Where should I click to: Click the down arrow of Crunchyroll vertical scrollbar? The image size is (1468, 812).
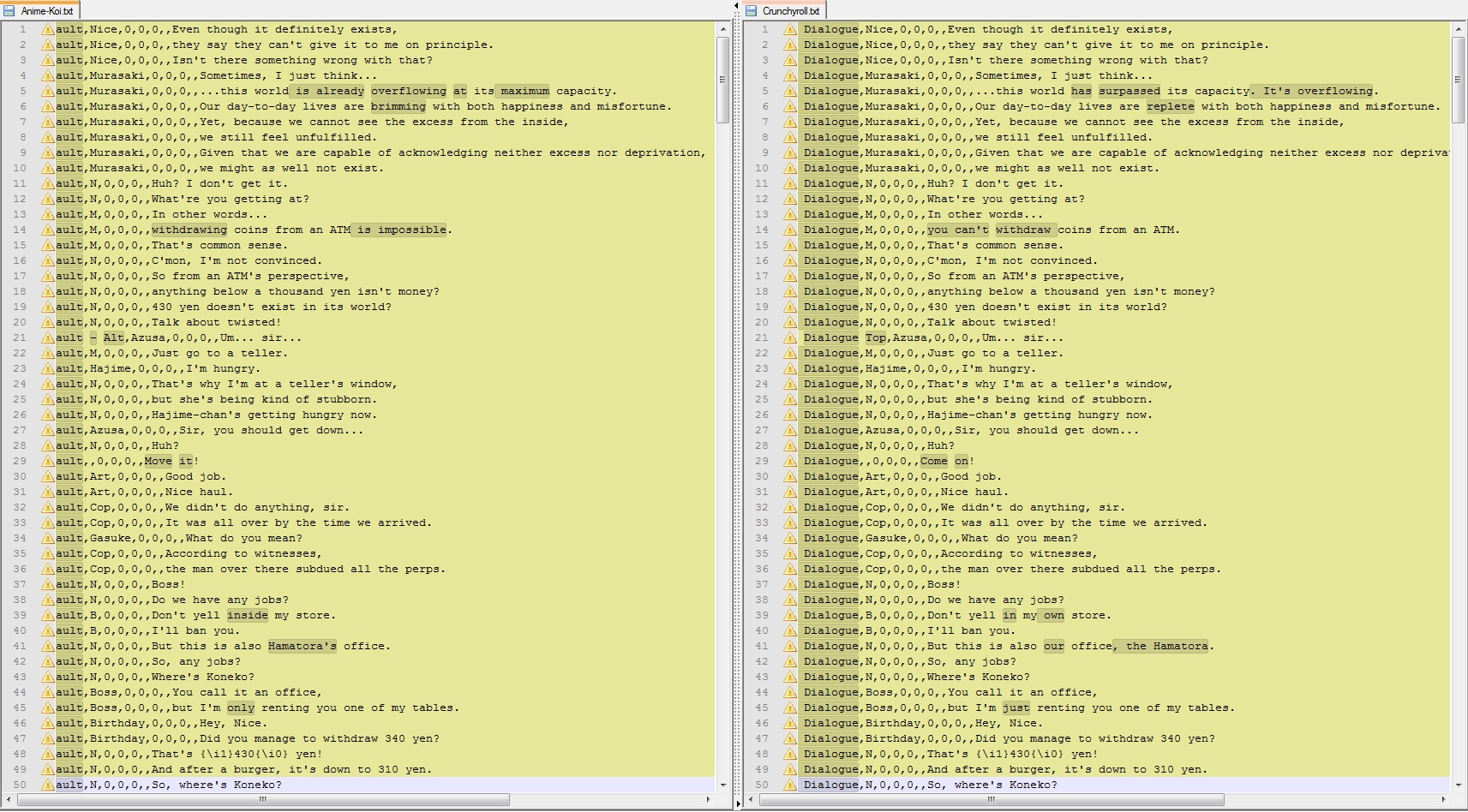point(1458,785)
